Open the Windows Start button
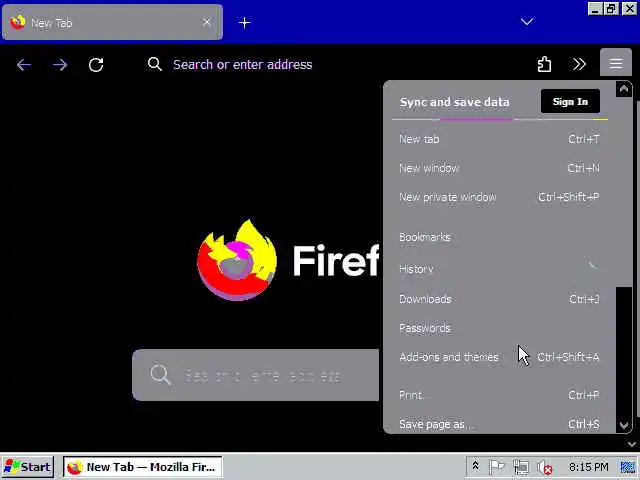The image size is (640, 480). point(28,467)
